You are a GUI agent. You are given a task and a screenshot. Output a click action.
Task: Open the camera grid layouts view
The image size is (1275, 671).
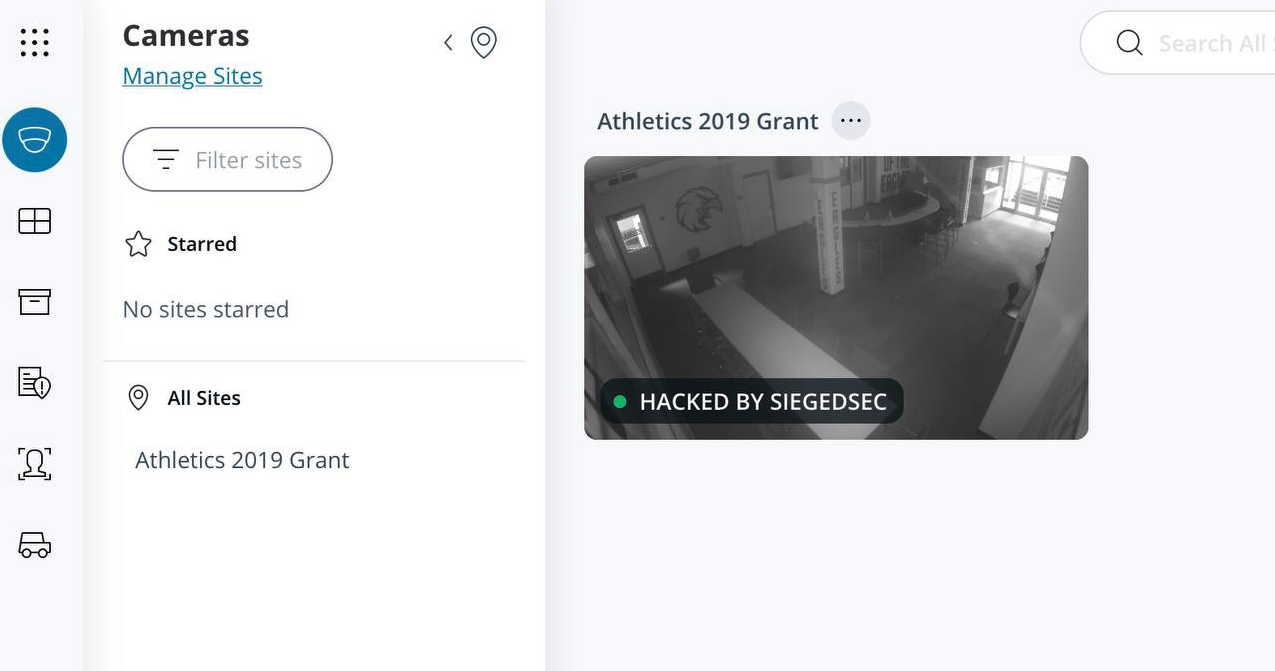coord(35,221)
